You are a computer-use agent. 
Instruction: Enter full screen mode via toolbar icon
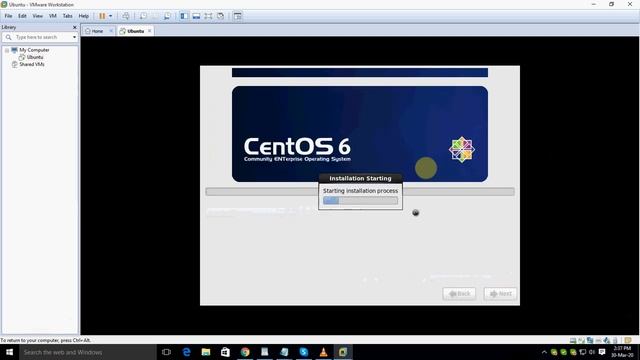(x=208, y=16)
